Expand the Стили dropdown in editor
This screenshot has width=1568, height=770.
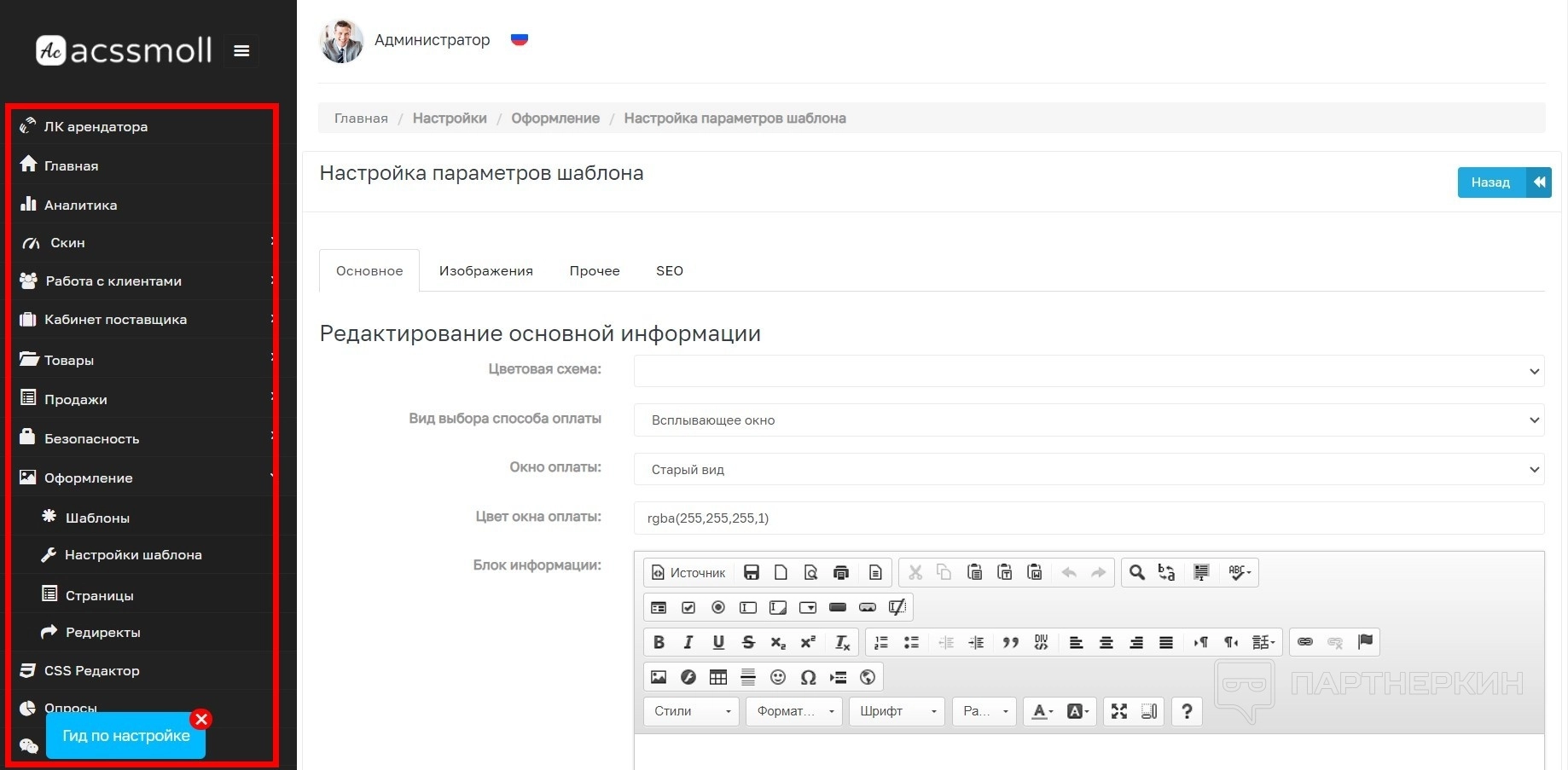(692, 711)
